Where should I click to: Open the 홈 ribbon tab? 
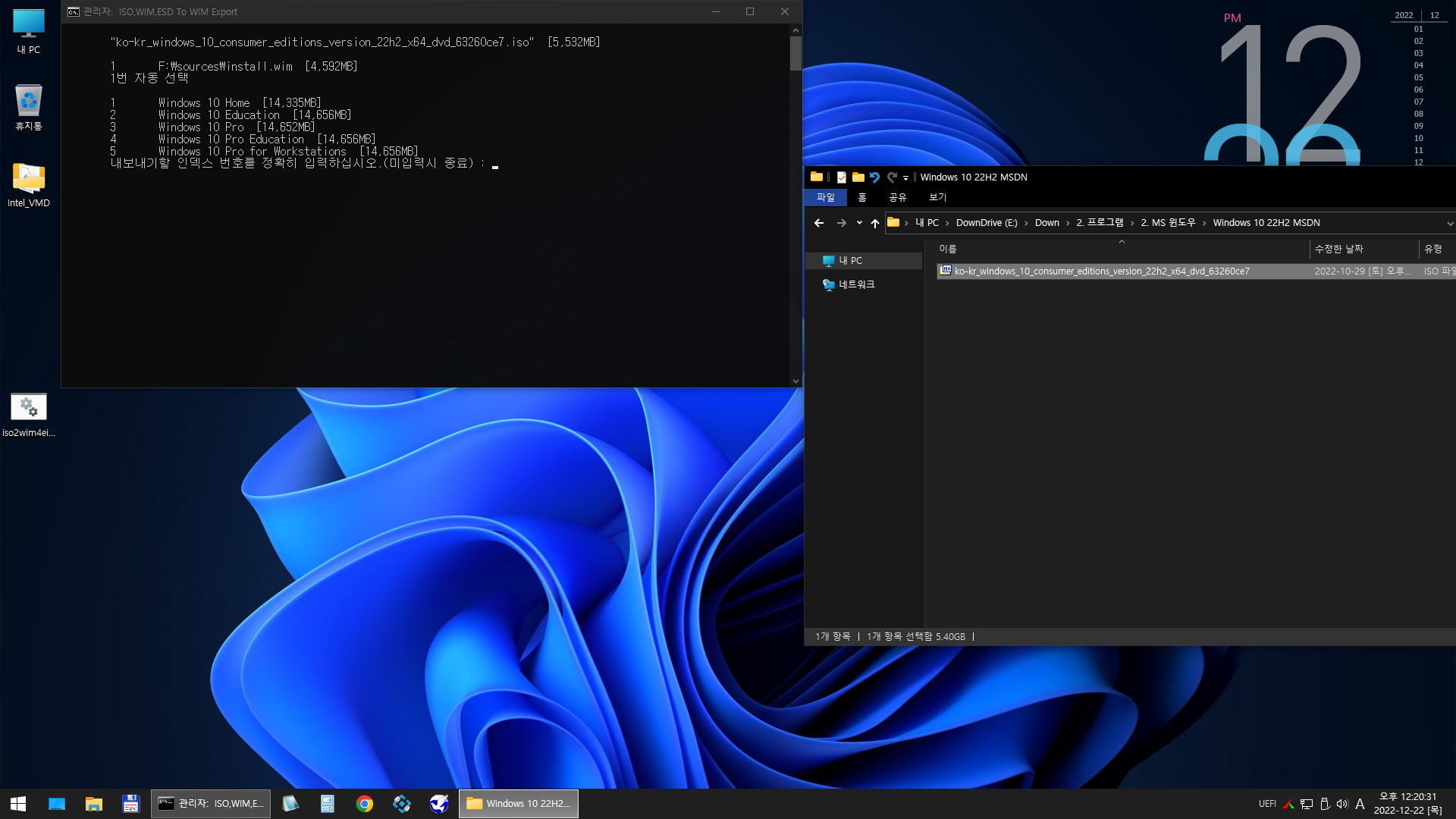click(x=862, y=197)
